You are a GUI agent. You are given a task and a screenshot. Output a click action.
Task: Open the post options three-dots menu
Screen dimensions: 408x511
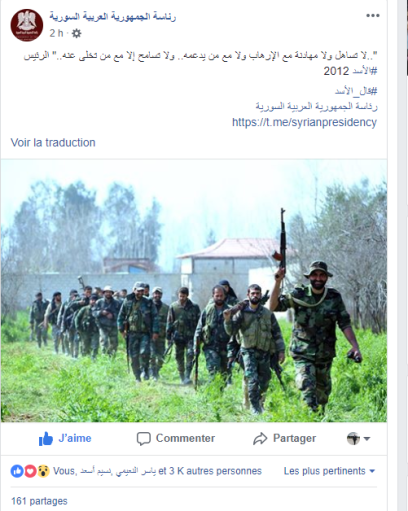(372, 16)
